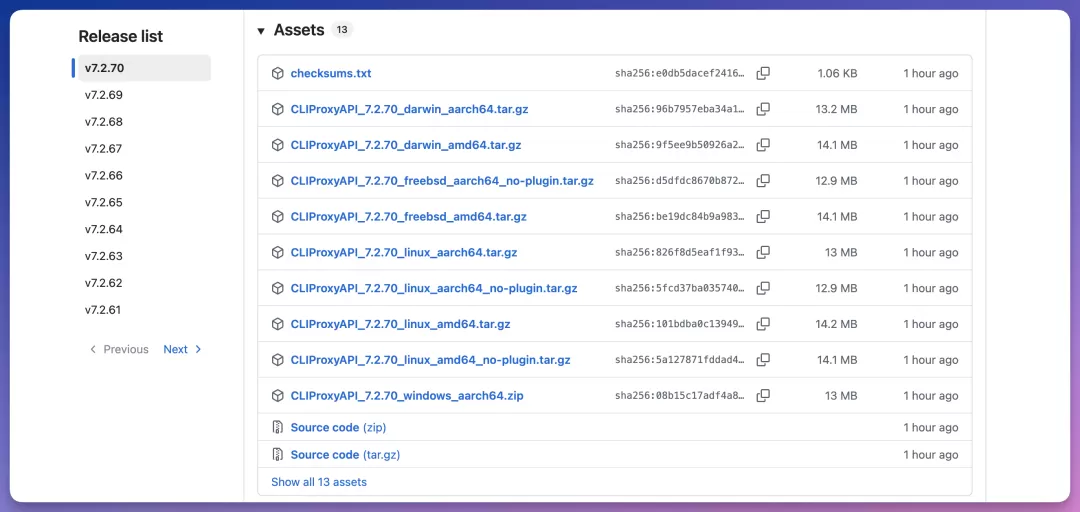
Task: Click package icon beside linux_aarch64_no-plugin.tar.gz
Action: (x=278, y=288)
